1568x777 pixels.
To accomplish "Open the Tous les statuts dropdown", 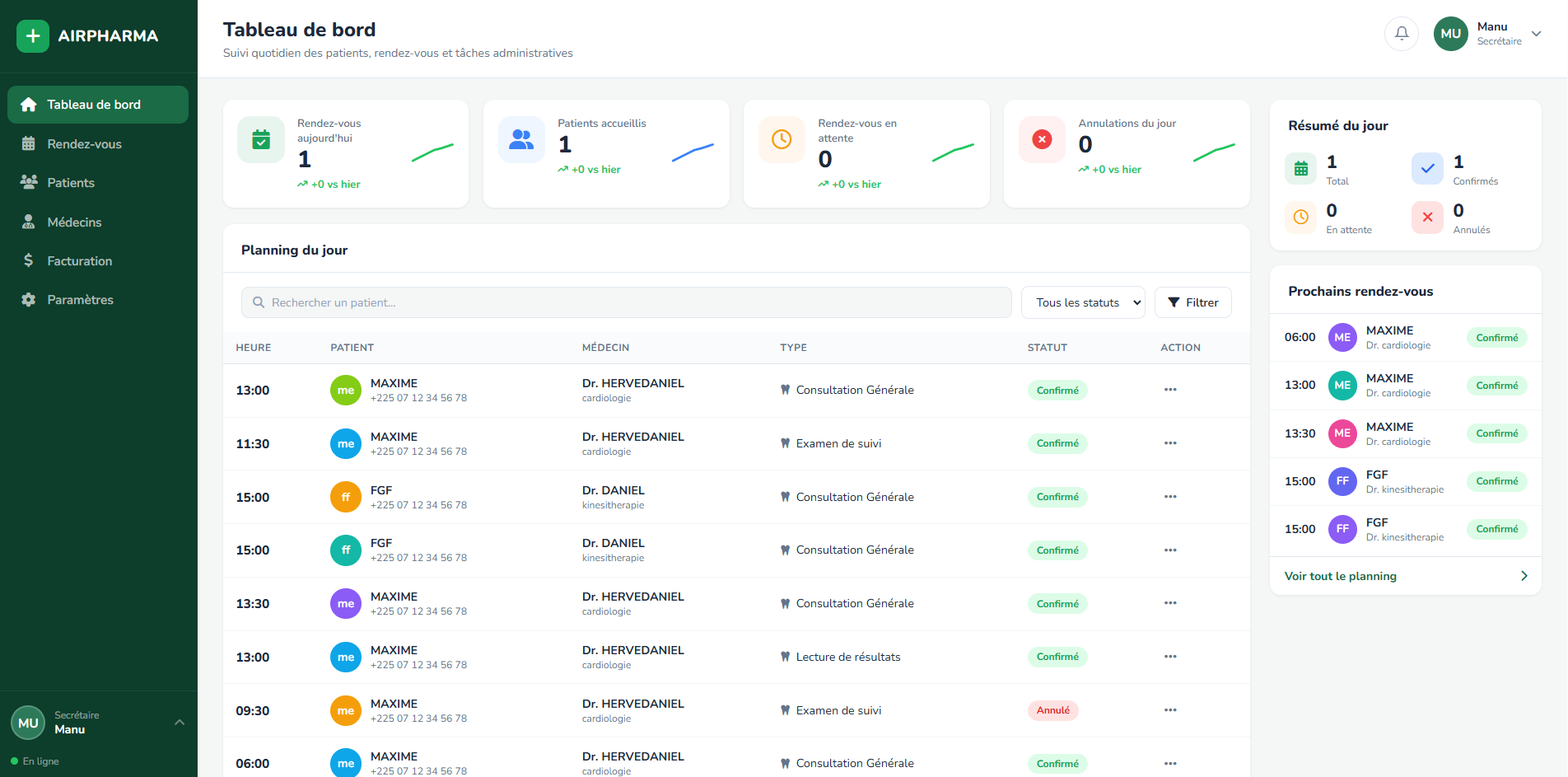I will coord(1083,302).
